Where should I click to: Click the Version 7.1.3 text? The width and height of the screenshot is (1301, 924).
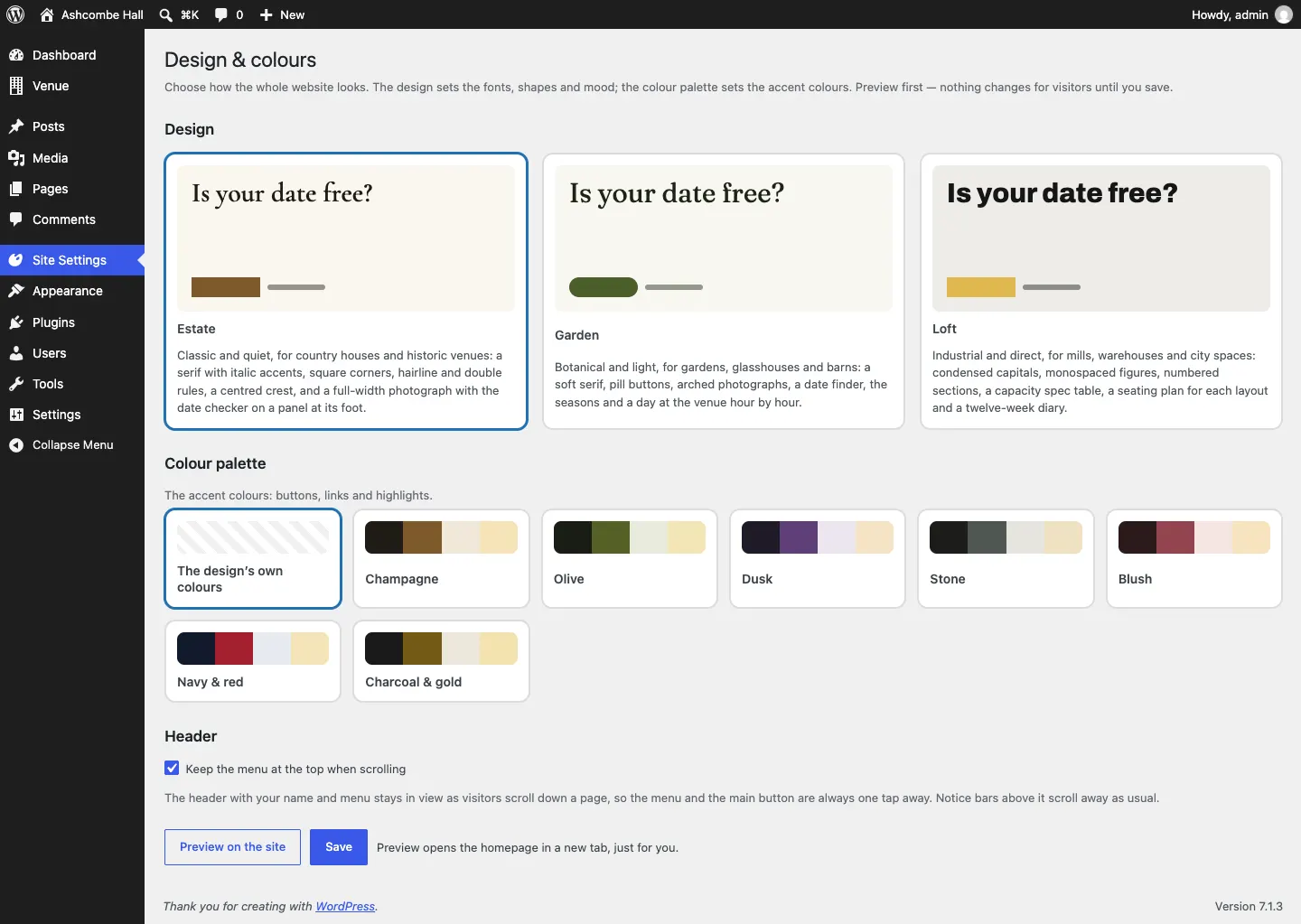pos(1249,907)
